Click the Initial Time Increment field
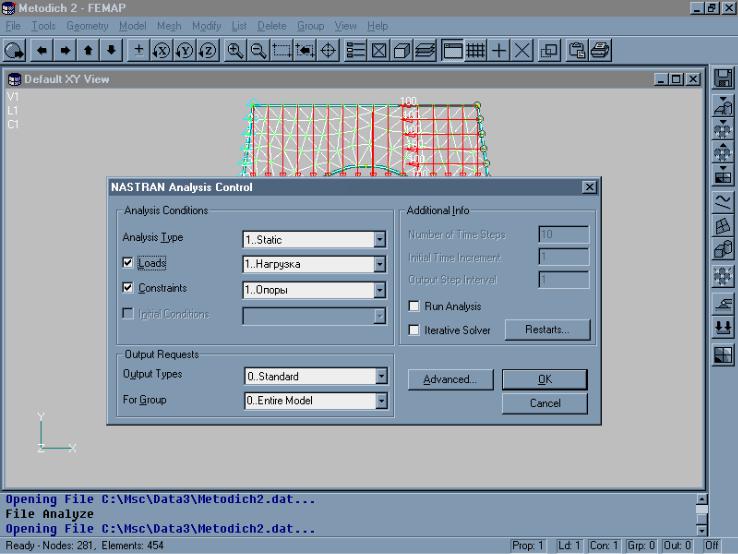The image size is (738, 554). click(x=563, y=257)
